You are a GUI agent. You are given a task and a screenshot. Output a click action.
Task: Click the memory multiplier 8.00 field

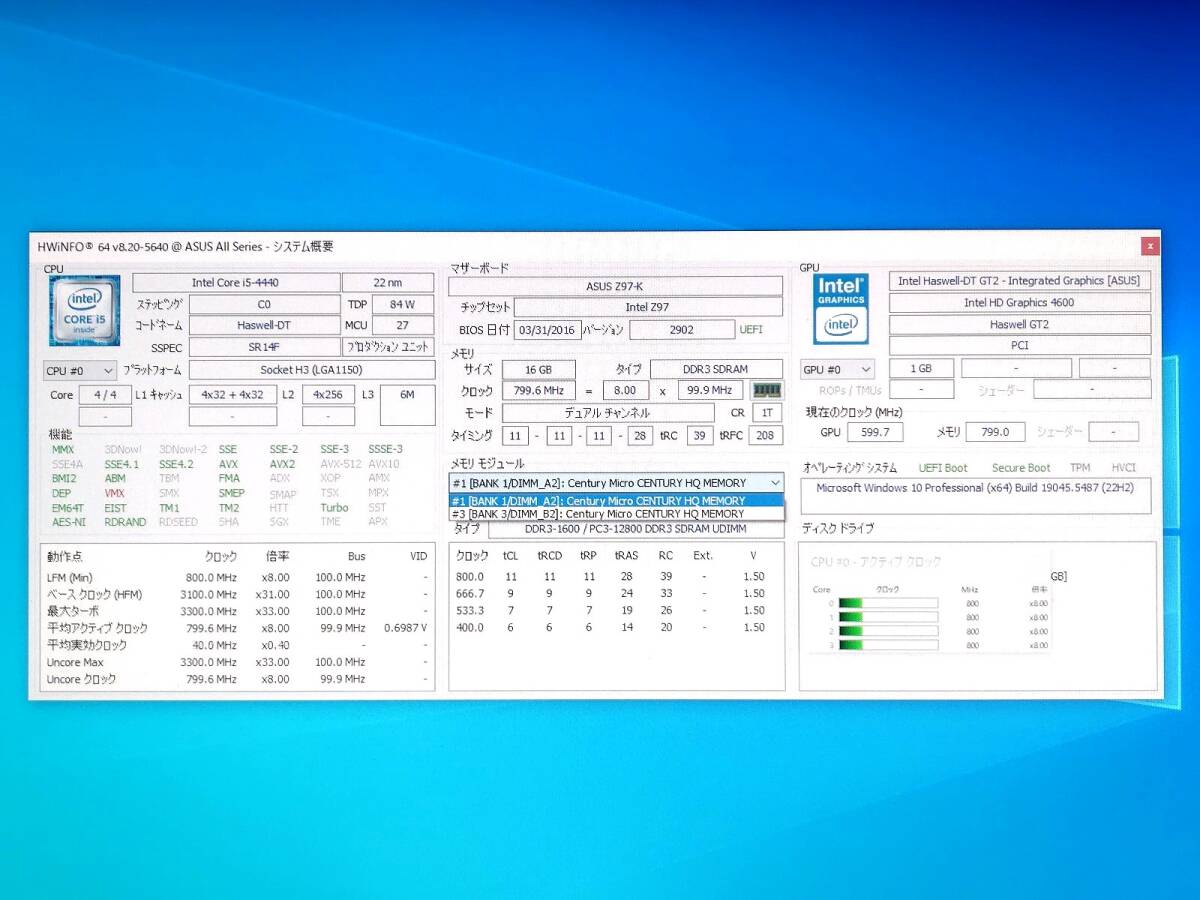tap(625, 391)
